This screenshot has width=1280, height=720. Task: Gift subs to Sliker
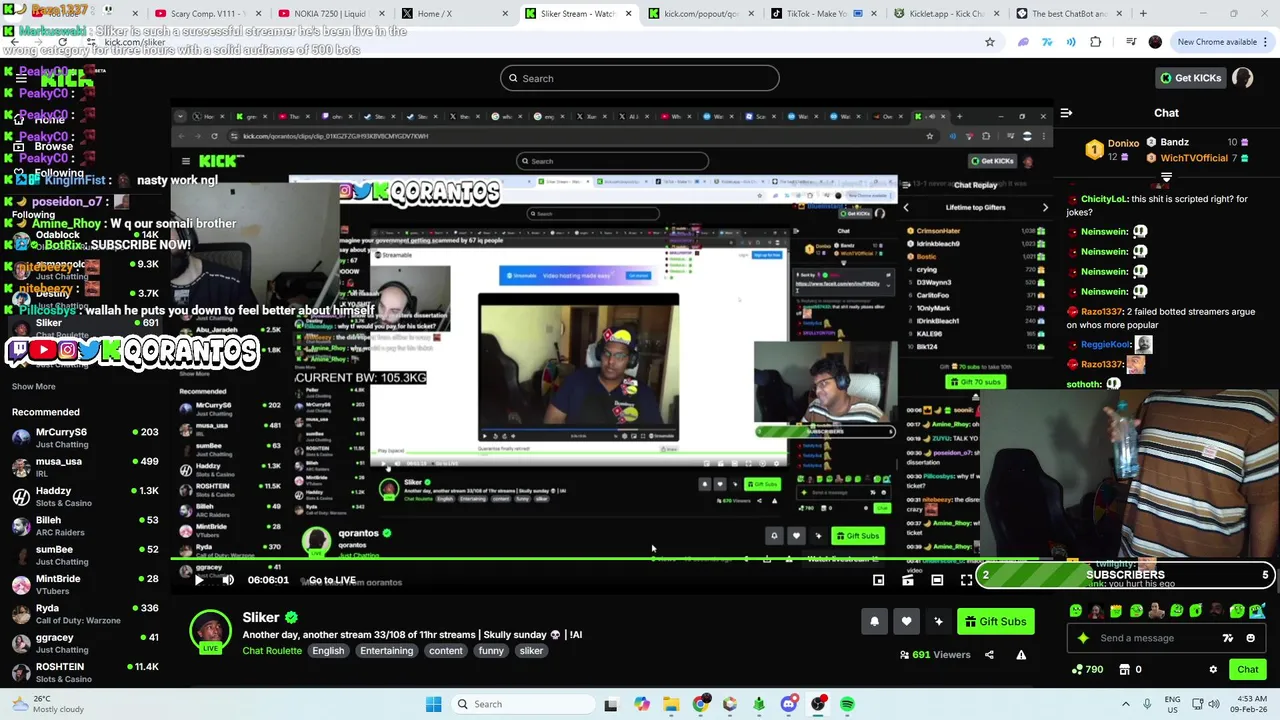coord(995,621)
